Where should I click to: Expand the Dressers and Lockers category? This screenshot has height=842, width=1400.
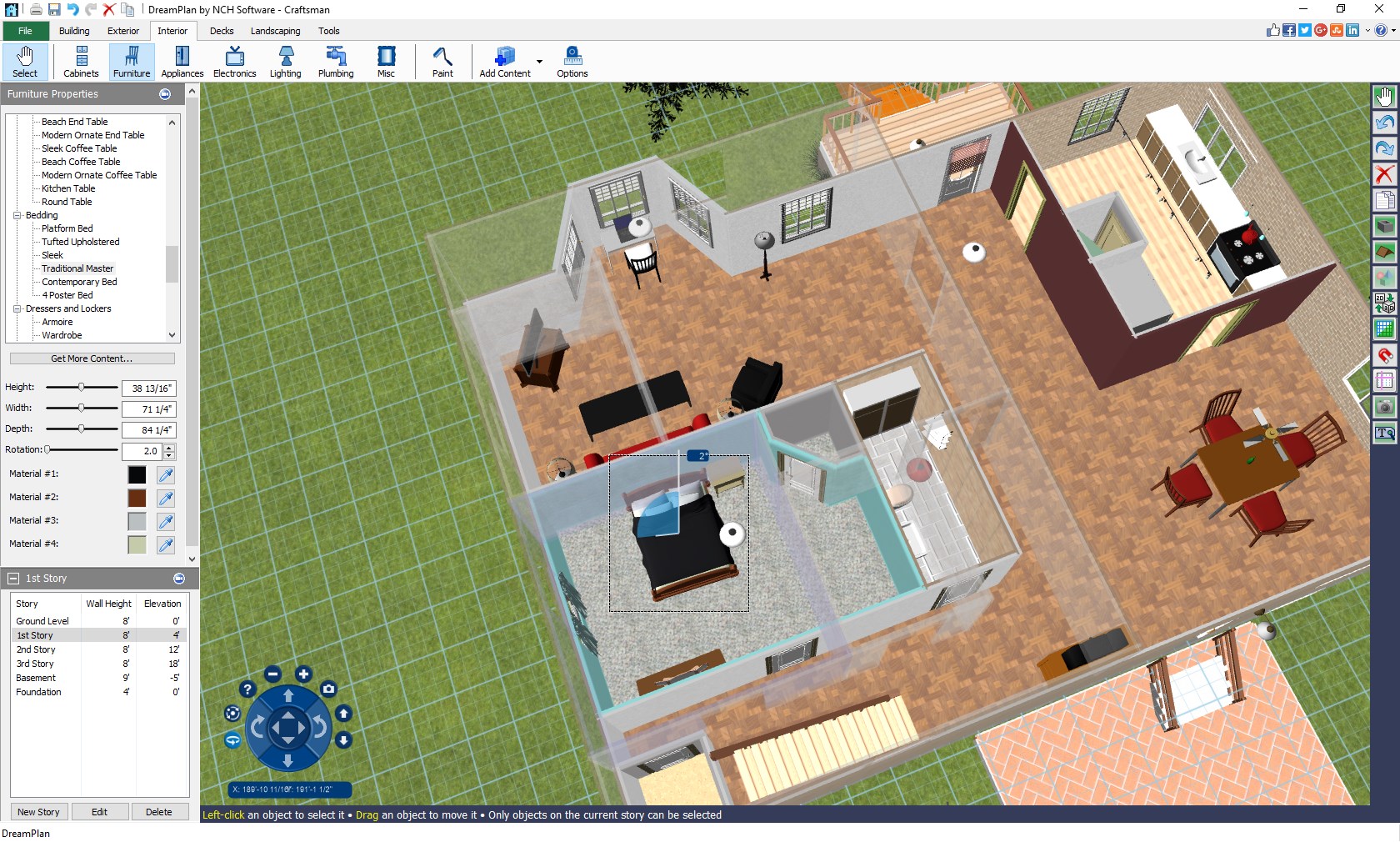click(x=17, y=308)
